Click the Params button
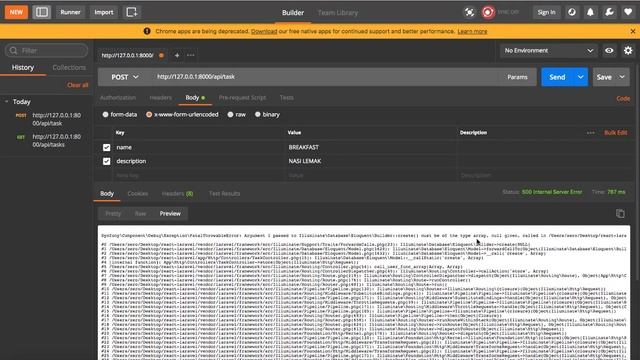The width and height of the screenshot is (640, 360). [x=517, y=77]
